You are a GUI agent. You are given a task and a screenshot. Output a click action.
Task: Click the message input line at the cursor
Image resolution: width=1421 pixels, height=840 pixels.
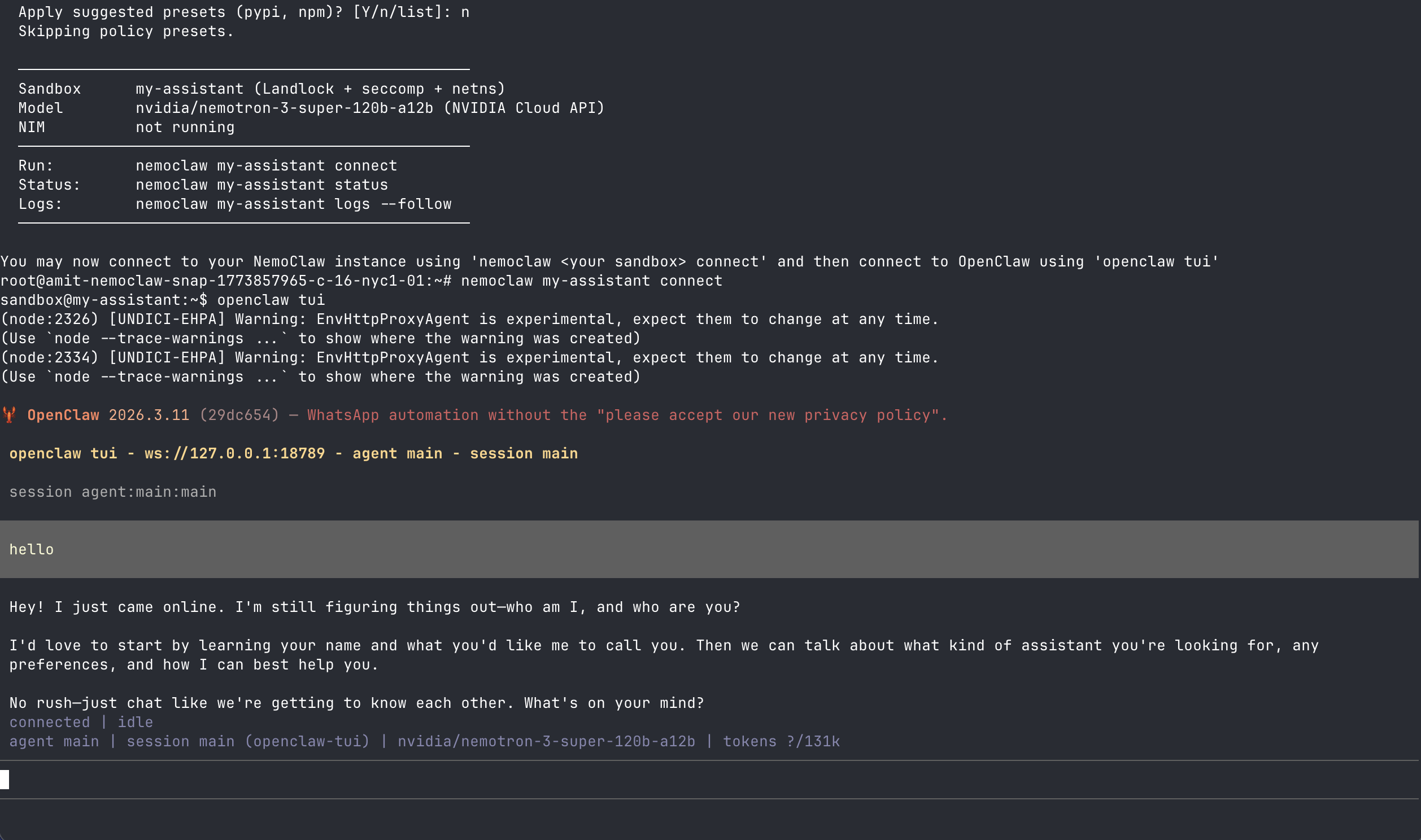(5, 780)
